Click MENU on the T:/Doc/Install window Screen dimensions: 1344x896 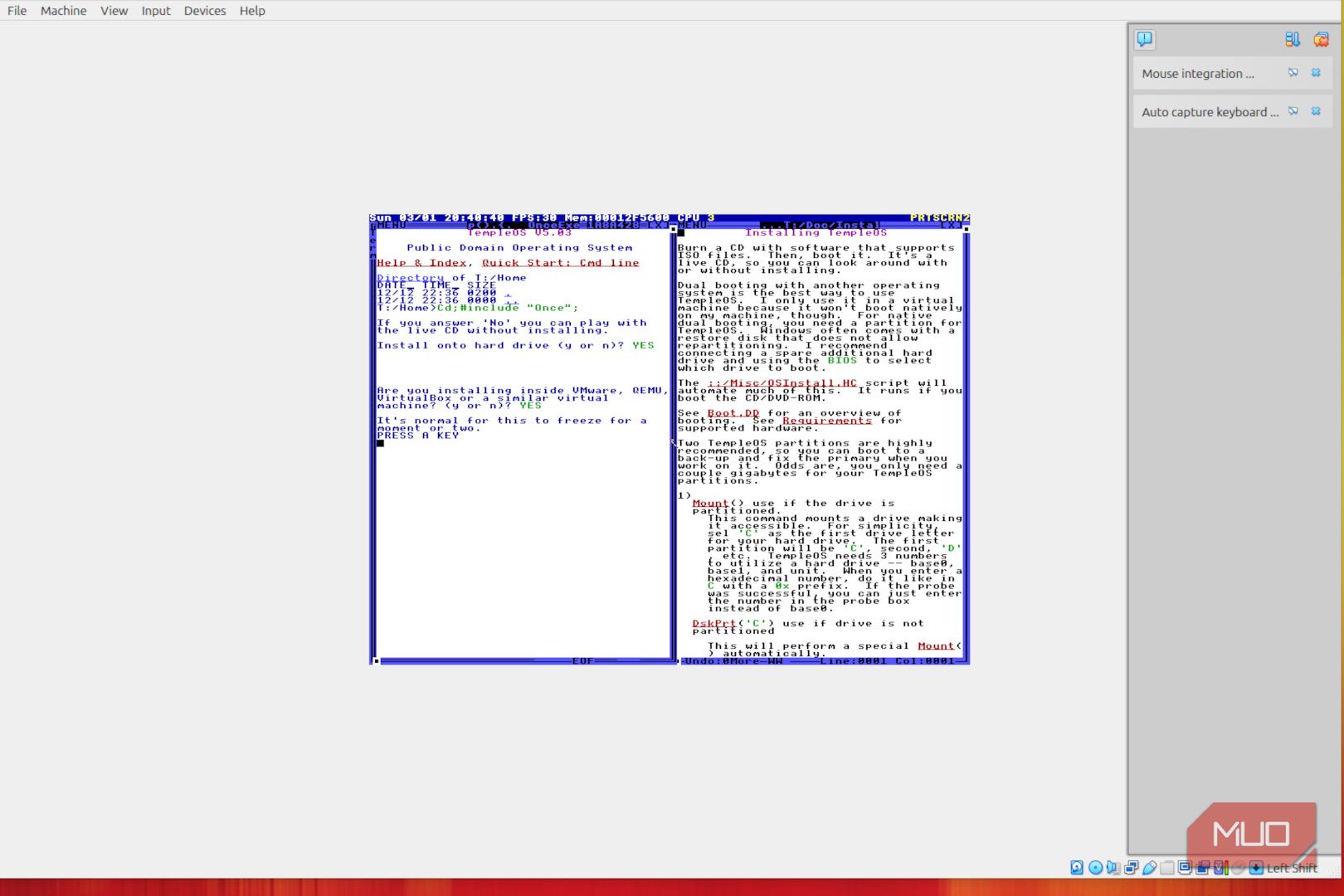692,225
